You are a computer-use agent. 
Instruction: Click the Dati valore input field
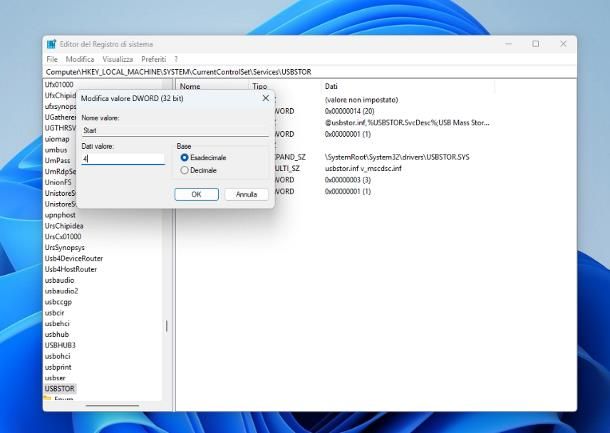pos(123,159)
